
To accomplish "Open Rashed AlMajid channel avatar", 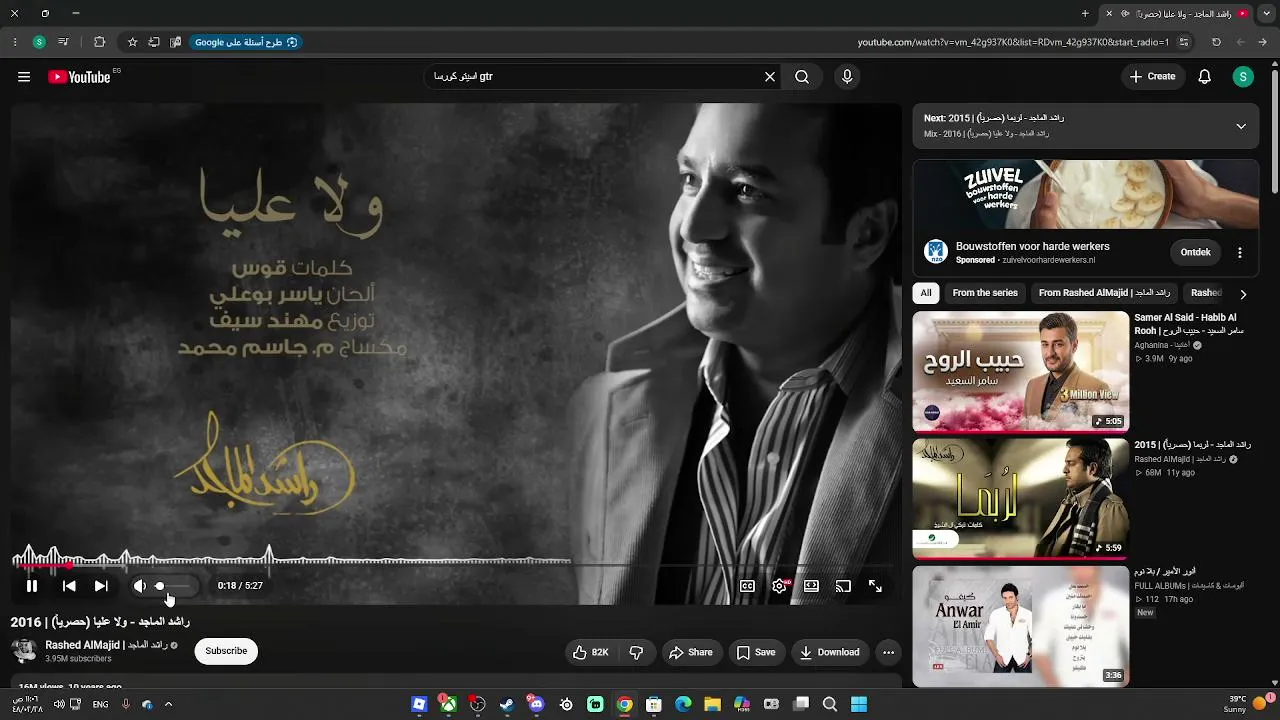I will (x=24, y=651).
